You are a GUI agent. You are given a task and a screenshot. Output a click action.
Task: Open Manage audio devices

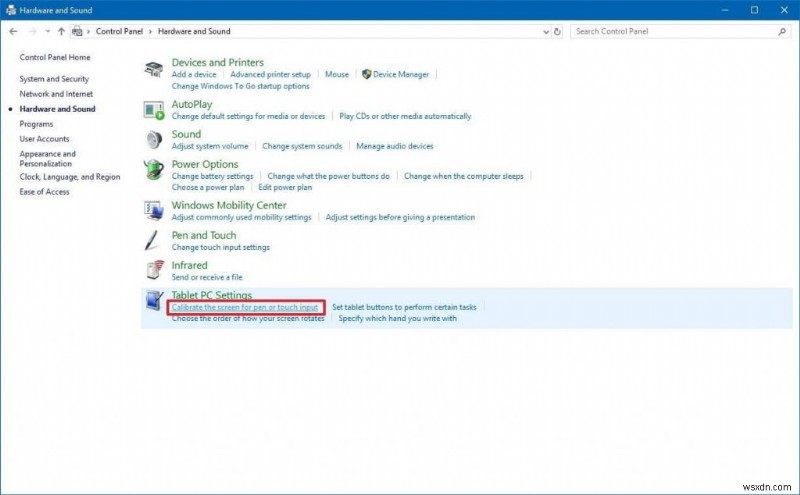pyautogui.click(x=395, y=146)
